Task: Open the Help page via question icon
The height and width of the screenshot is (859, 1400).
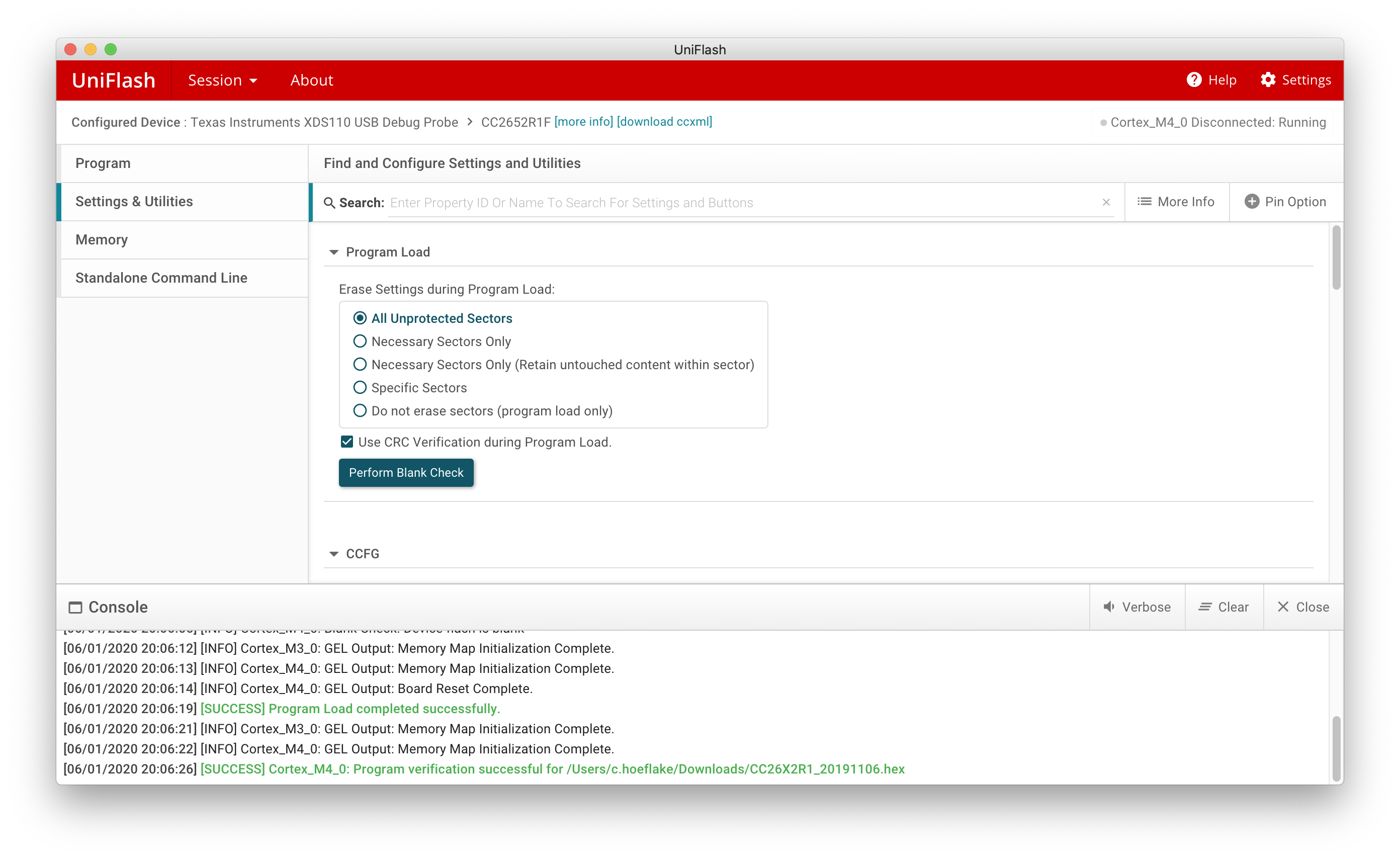Action: 1194,80
